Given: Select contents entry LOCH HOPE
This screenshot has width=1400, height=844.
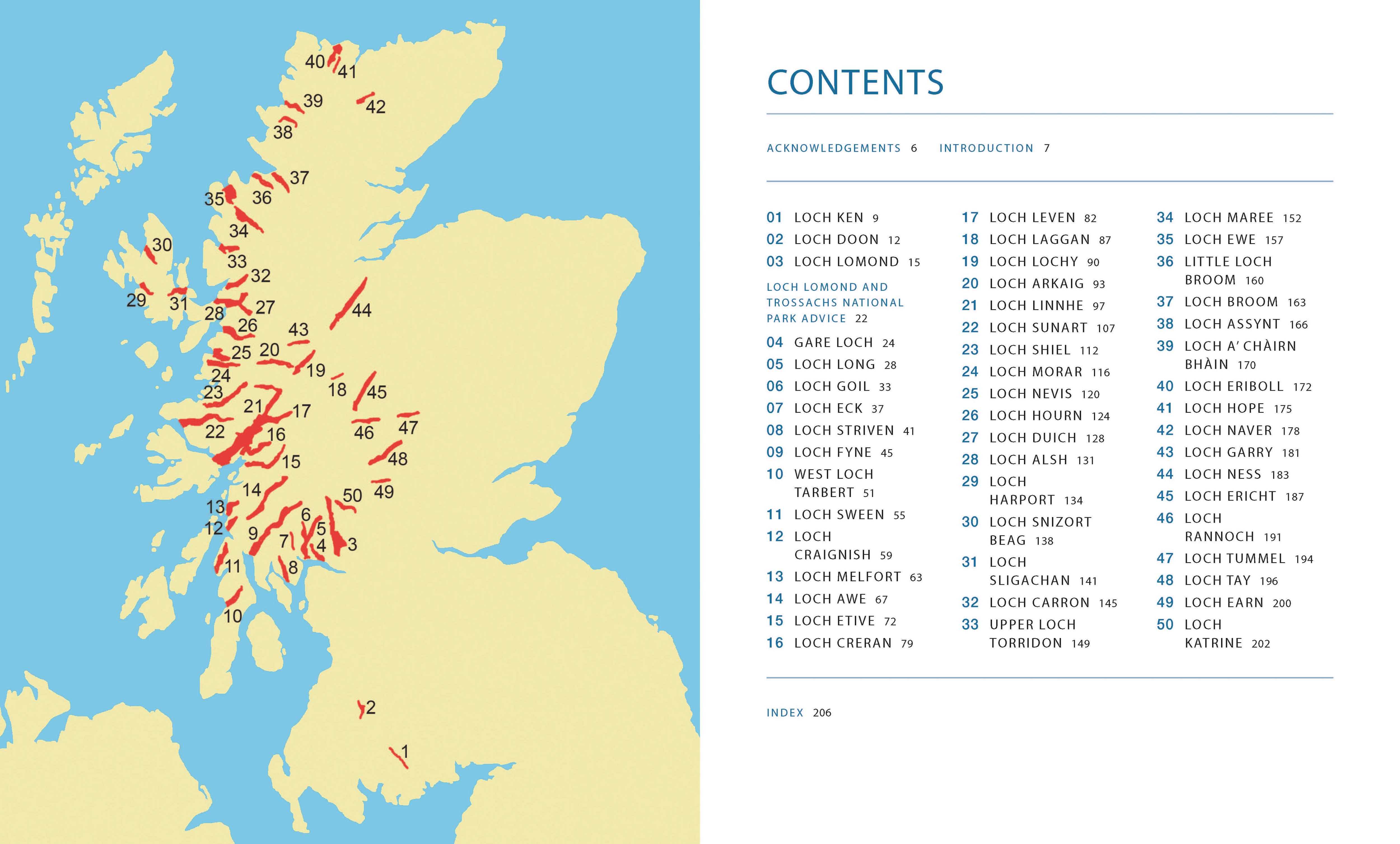Looking at the screenshot, I should (1224, 408).
